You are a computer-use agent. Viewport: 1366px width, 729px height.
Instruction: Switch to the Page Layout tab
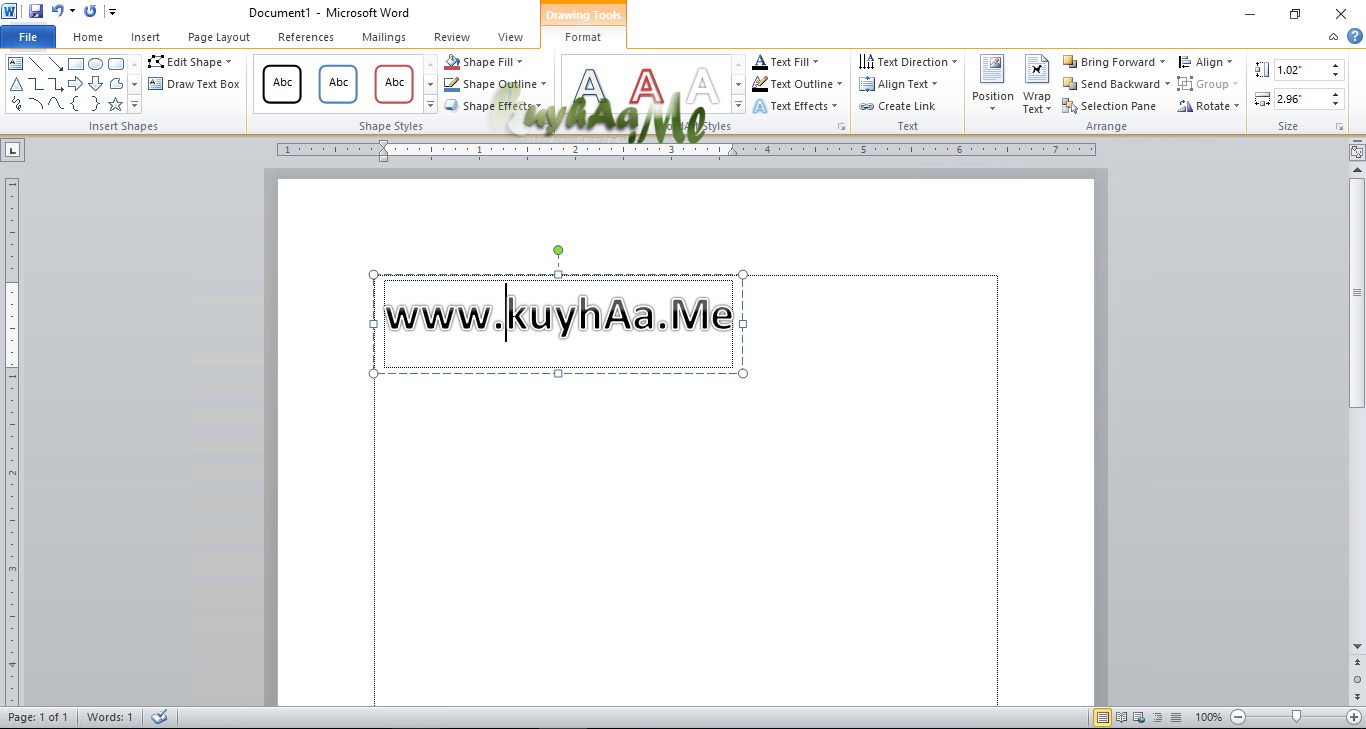(x=219, y=37)
